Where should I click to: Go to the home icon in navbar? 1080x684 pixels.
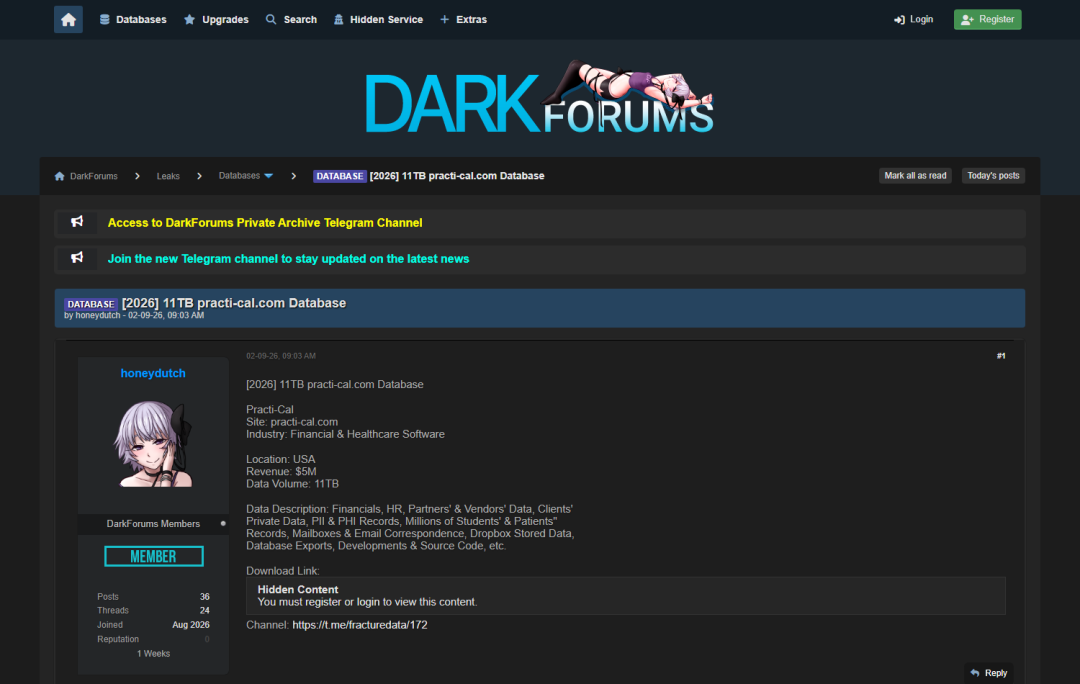coord(68,19)
